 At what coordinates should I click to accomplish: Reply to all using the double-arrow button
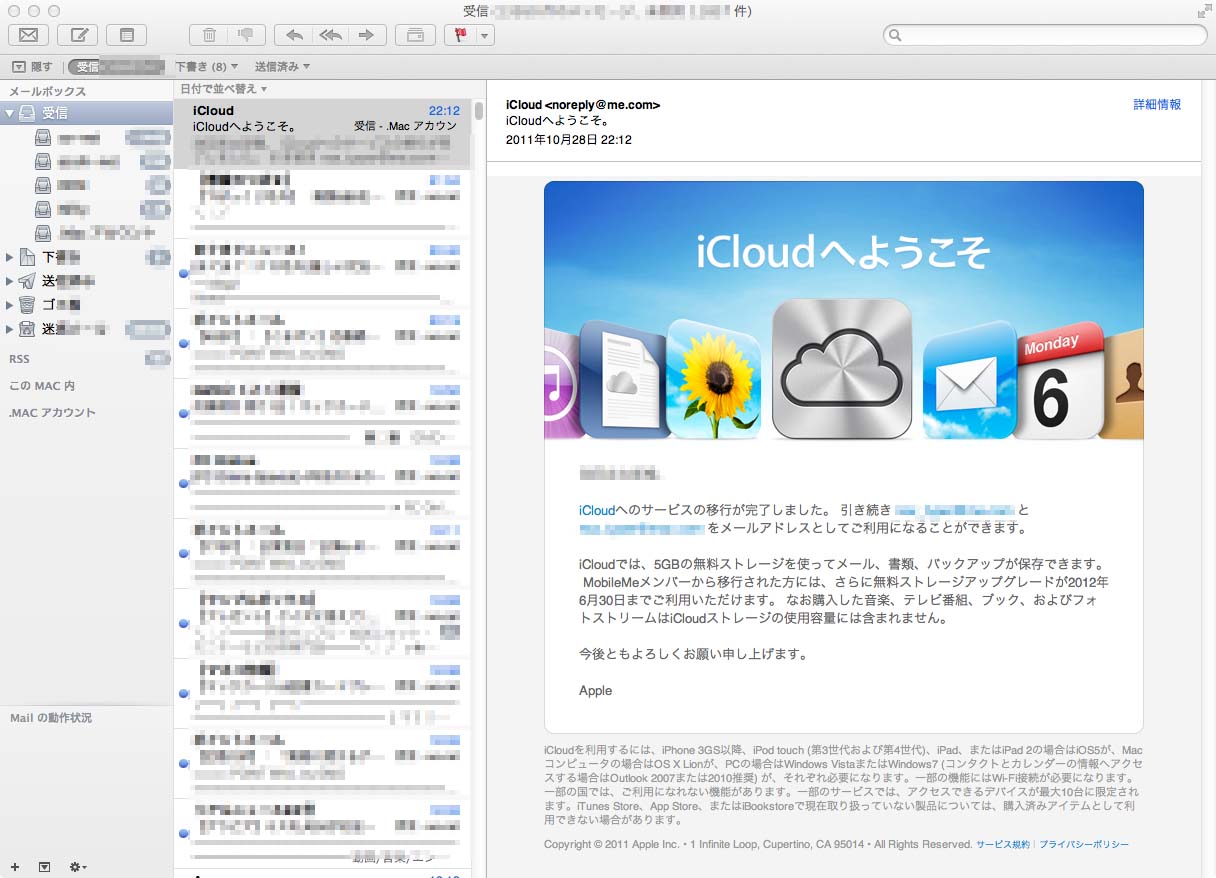[330, 35]
